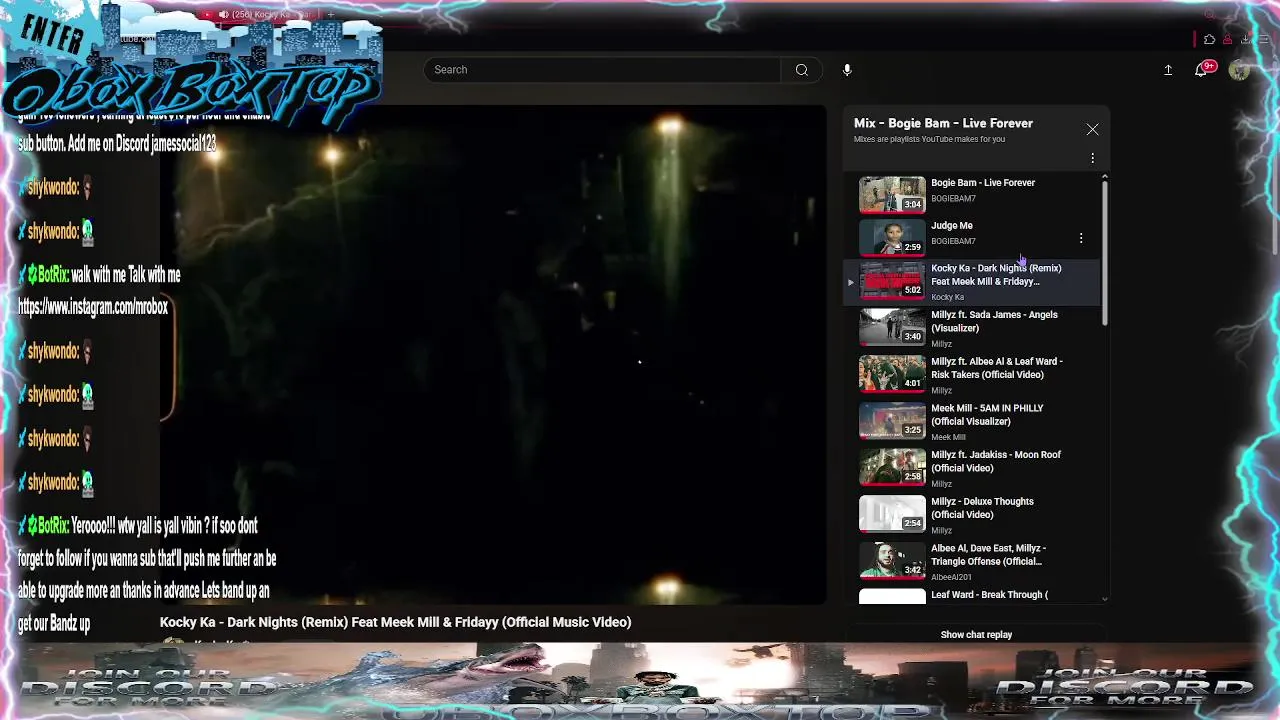Click the "AlbeeAl201" channel name

[x=951, y=577]
